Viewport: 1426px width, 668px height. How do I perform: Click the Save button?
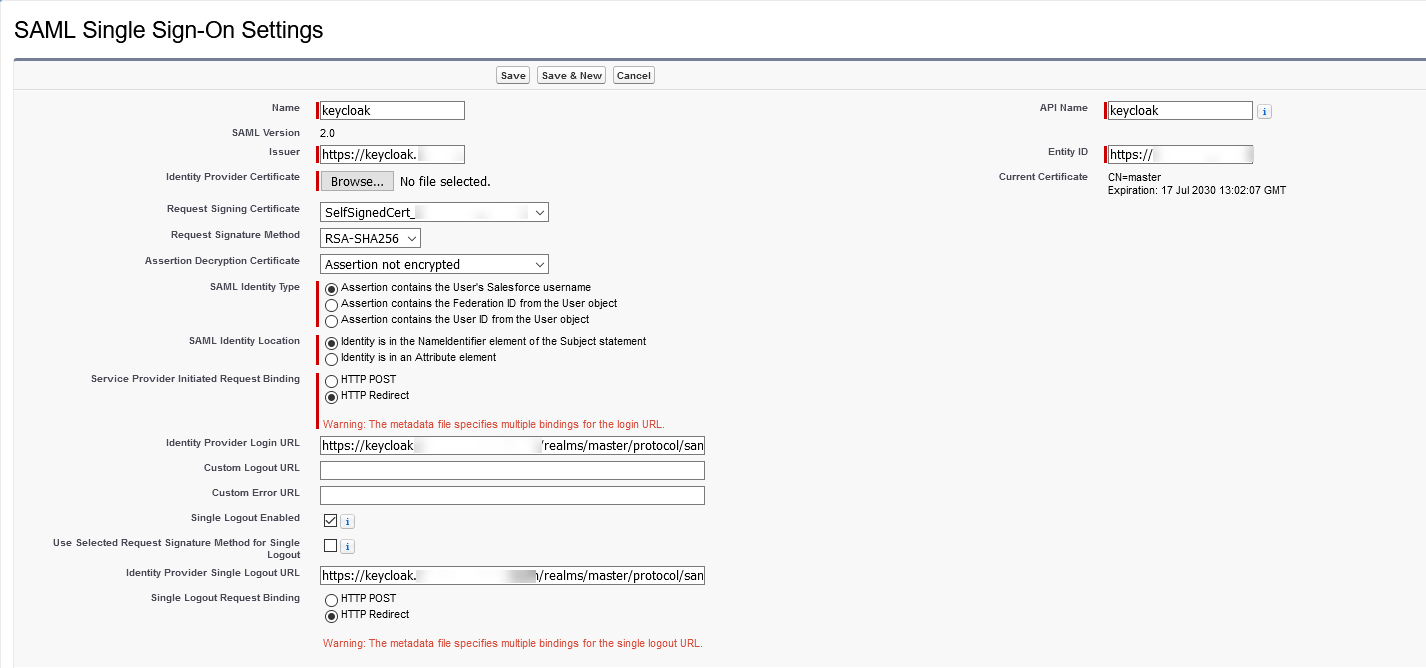point(513,76)
